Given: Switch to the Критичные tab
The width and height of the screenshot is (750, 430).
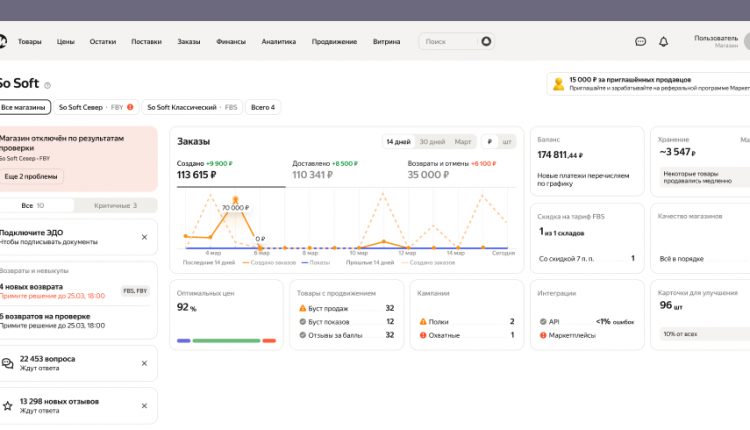Looking at the screenshot, I should [115, 205].
